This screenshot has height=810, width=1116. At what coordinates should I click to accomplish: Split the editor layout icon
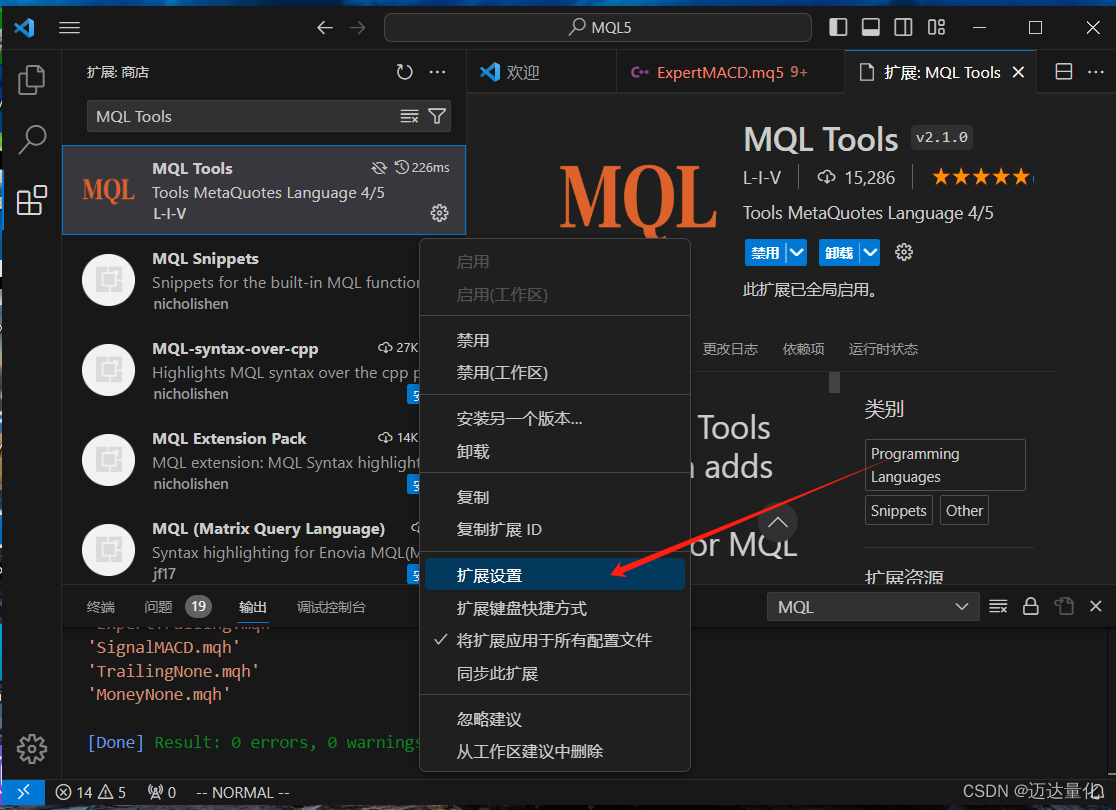click(x=1063, y=72)
